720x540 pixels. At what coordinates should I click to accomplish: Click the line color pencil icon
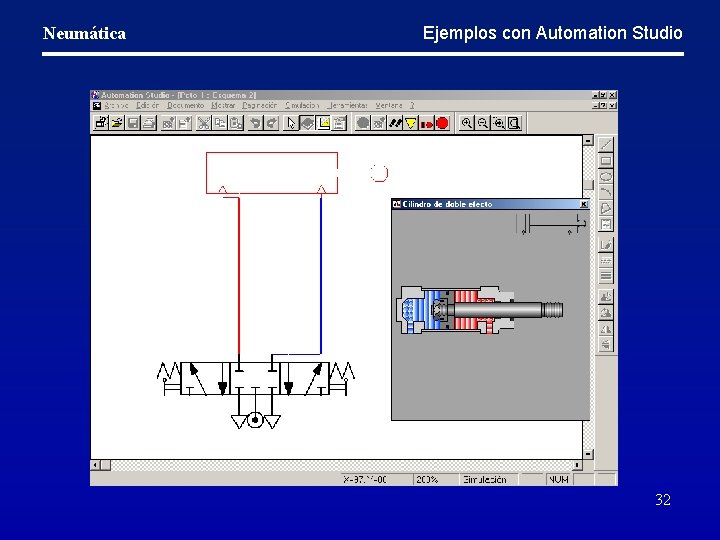[x=606, y=245]
